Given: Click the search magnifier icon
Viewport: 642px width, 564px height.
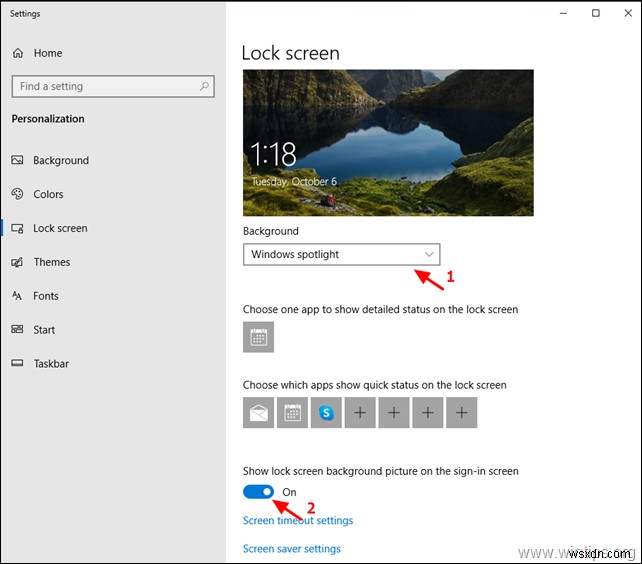Looking at the screenshot, I should pyautogui.click(x=204, y=86).
